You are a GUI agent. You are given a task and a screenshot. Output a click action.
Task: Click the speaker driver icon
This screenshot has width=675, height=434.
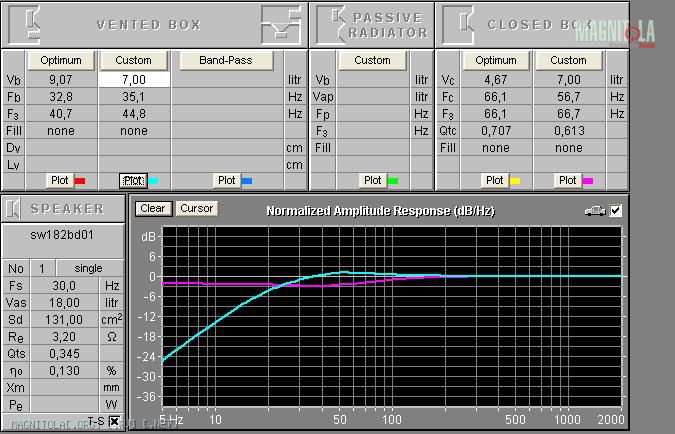[13, 209]
